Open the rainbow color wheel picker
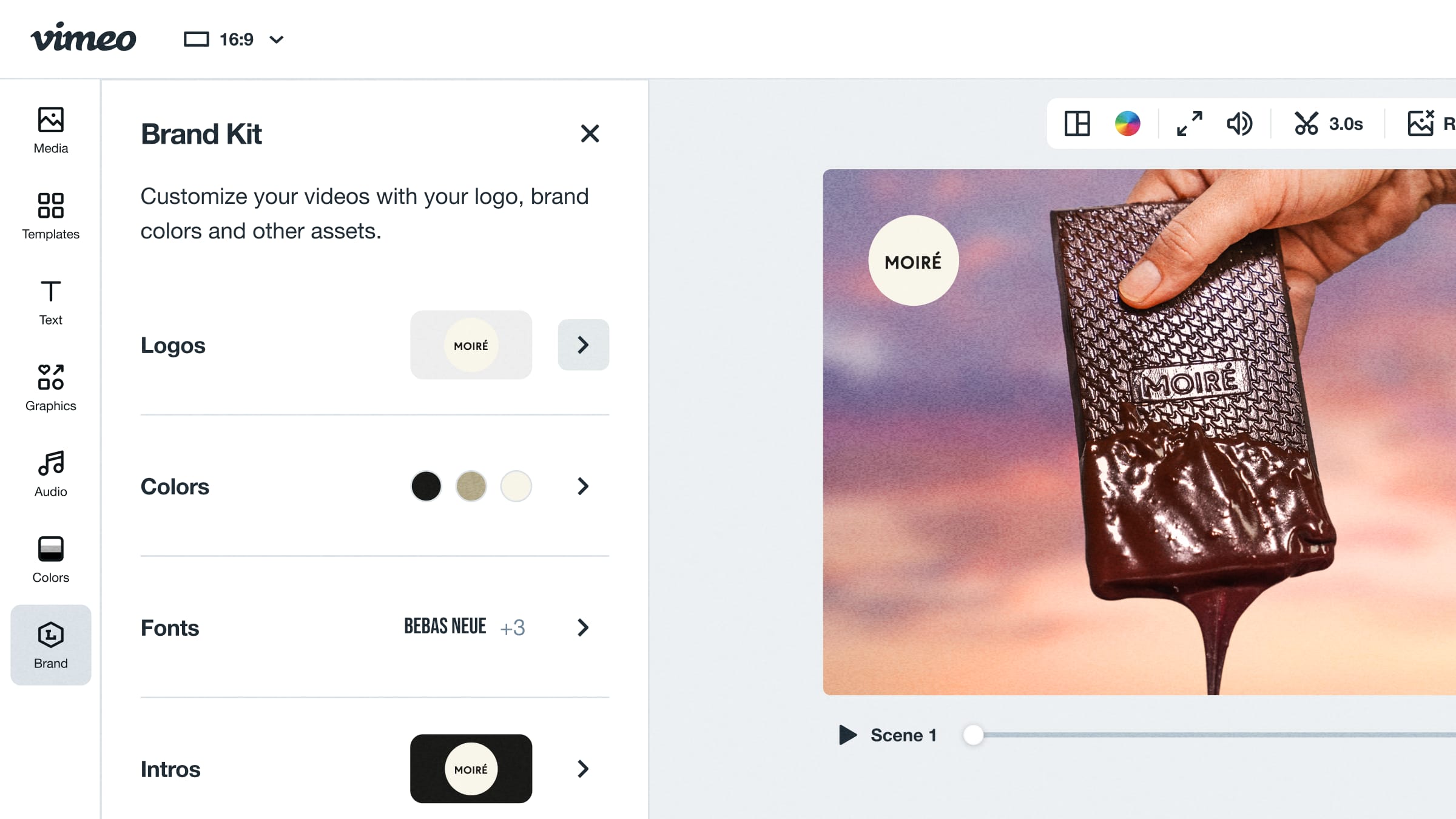 [1128, 124]
